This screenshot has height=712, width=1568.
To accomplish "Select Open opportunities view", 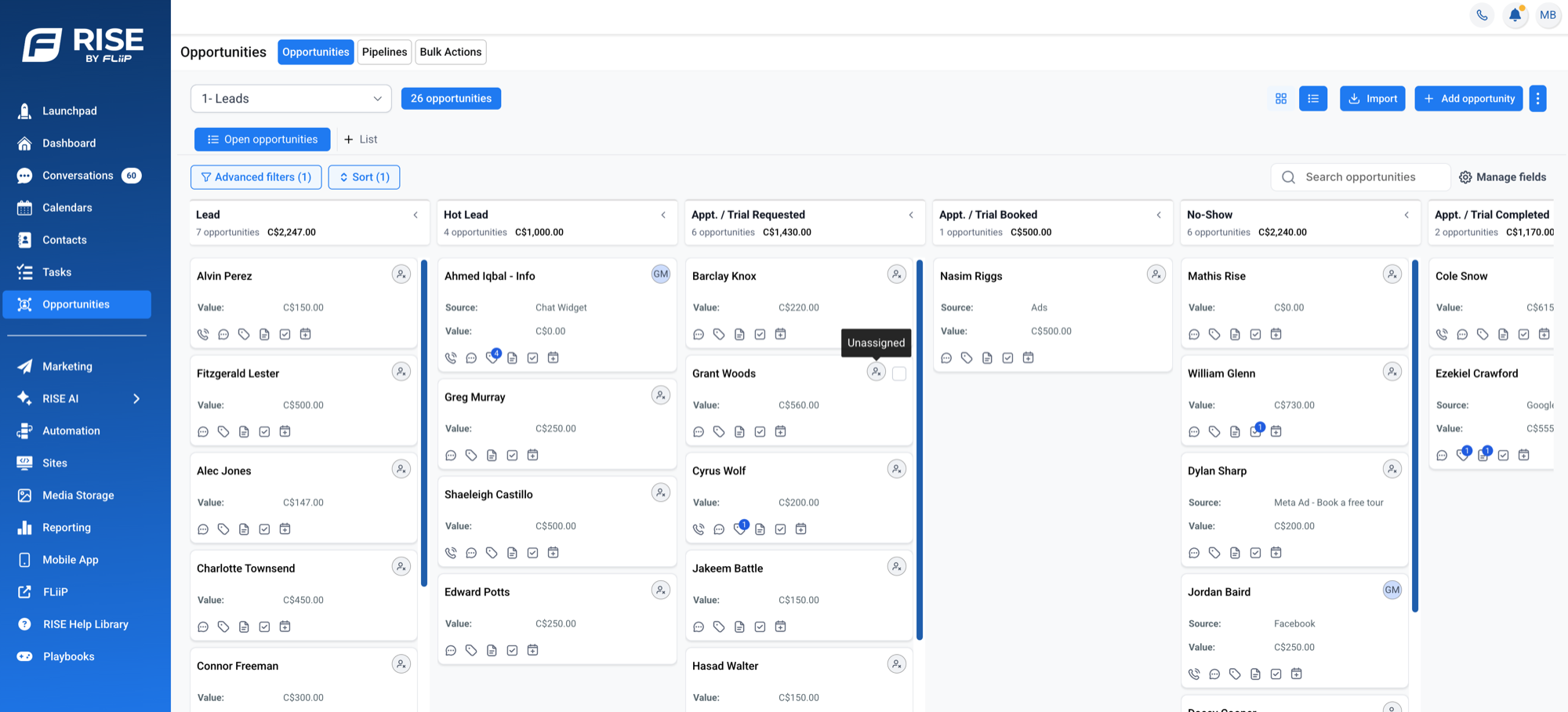I will pyautogui.click(x=262, y=140).
